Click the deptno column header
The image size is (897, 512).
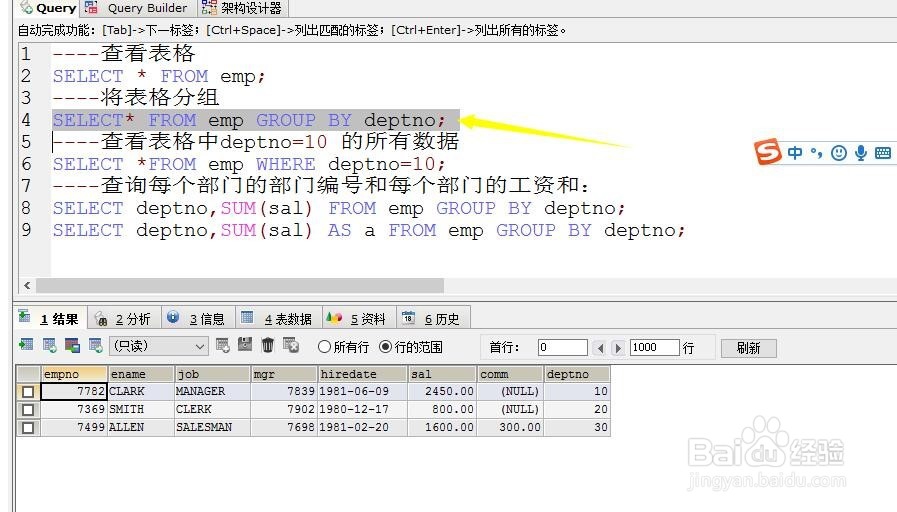pos(577,374)
